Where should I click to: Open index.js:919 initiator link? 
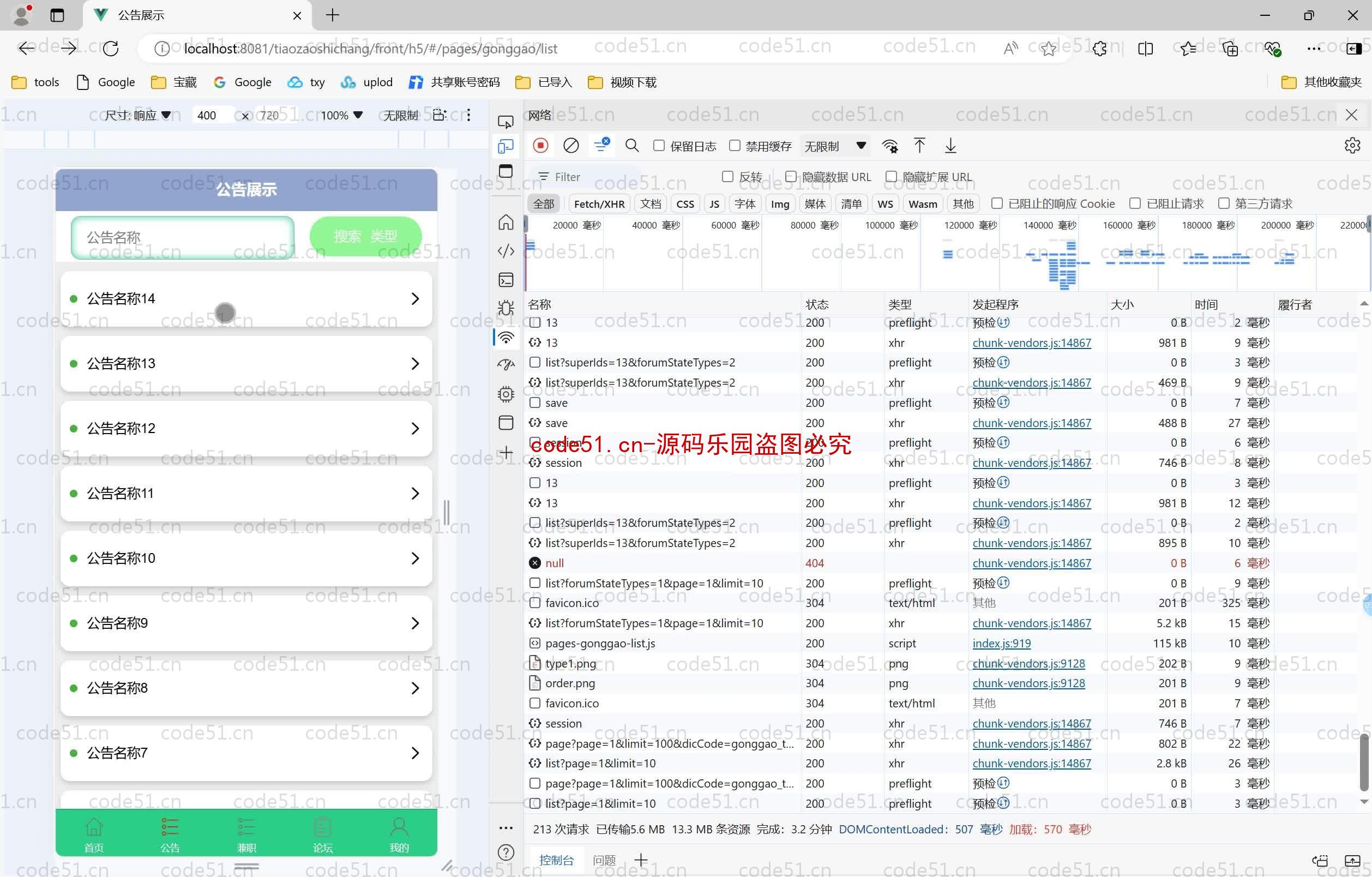1002,644
